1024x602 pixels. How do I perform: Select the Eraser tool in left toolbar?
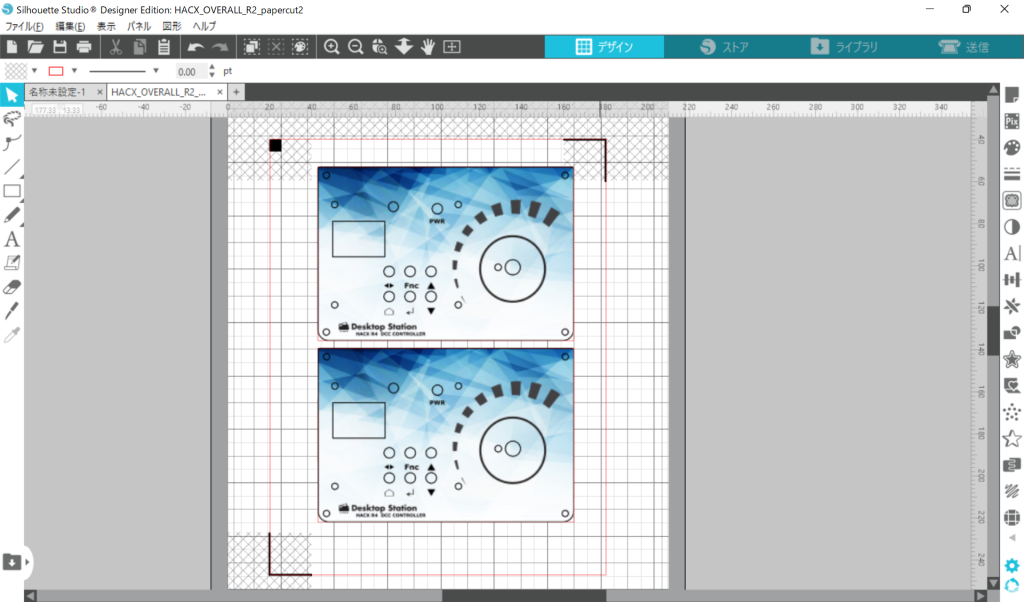12,287
